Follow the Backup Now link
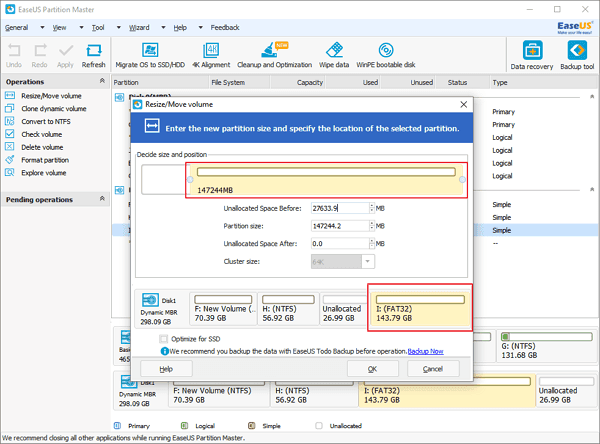Screen dimensions: 600x444 [x=426, y=351]
